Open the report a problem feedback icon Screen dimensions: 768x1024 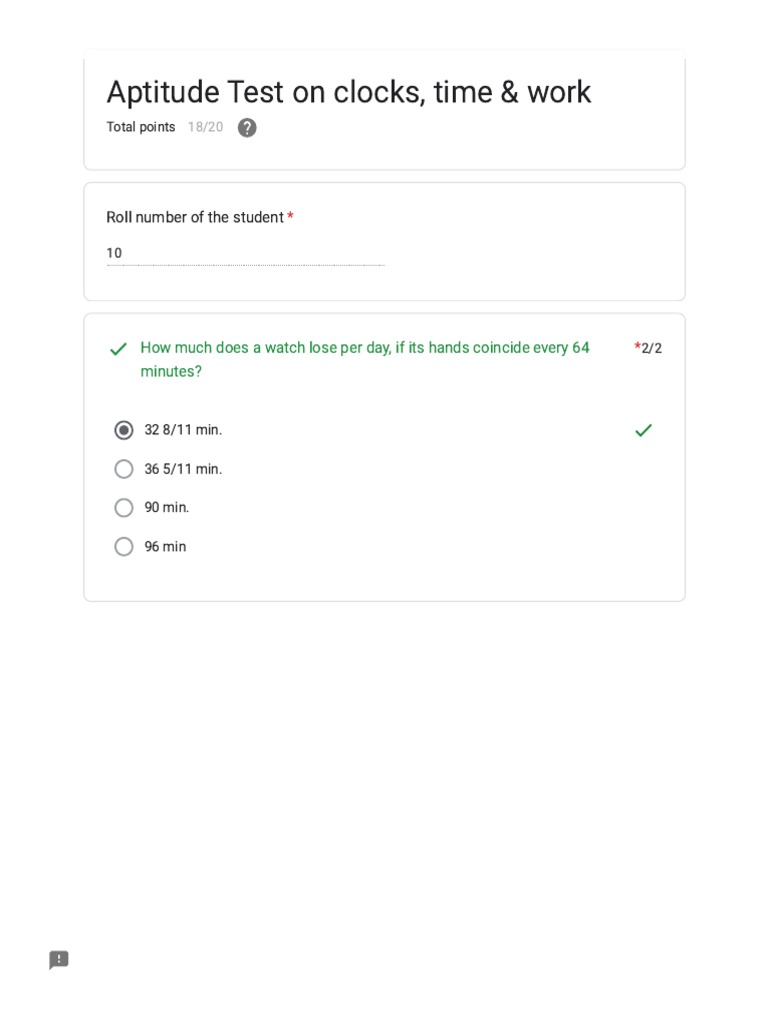click(59, 960)
